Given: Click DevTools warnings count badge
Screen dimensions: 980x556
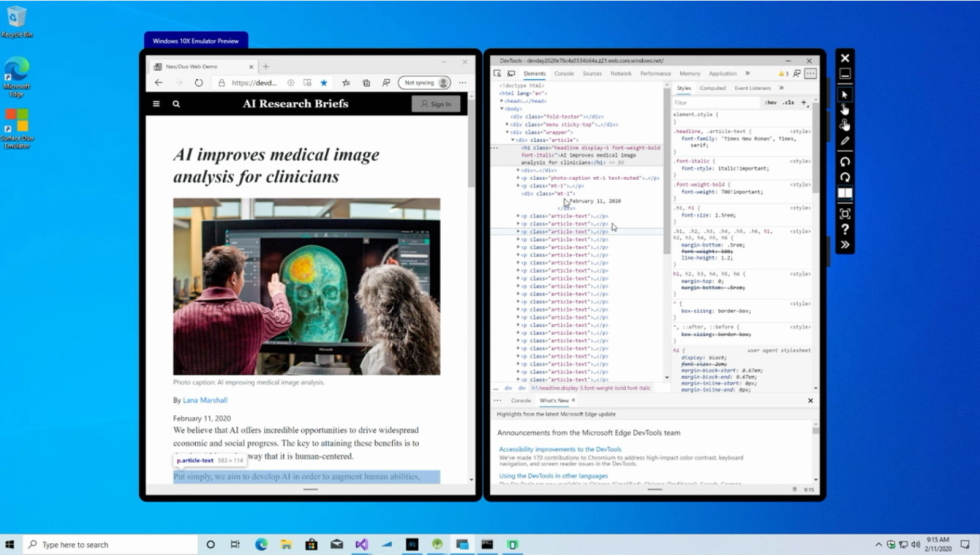Looking at the screenshot, I should 783,74.
